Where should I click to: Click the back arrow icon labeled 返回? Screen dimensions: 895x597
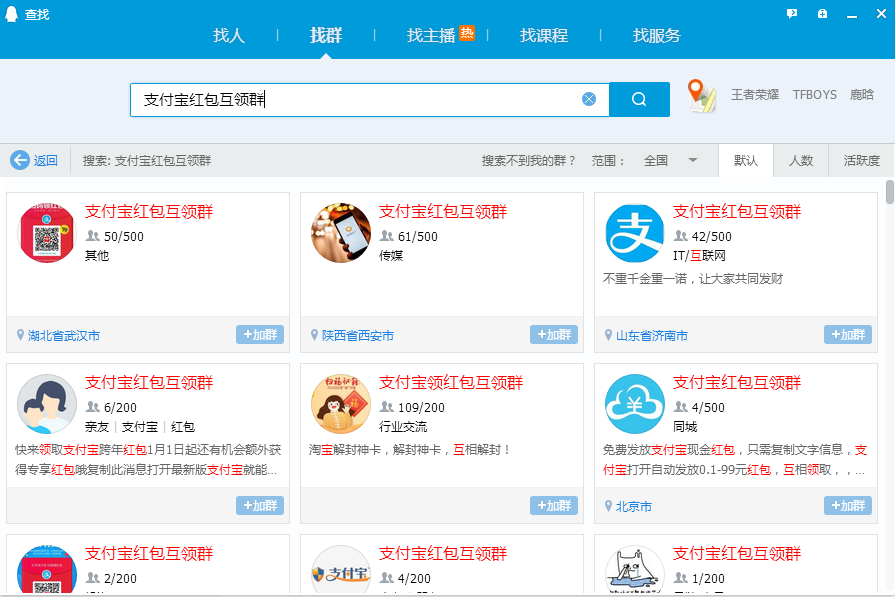point(20,160)
